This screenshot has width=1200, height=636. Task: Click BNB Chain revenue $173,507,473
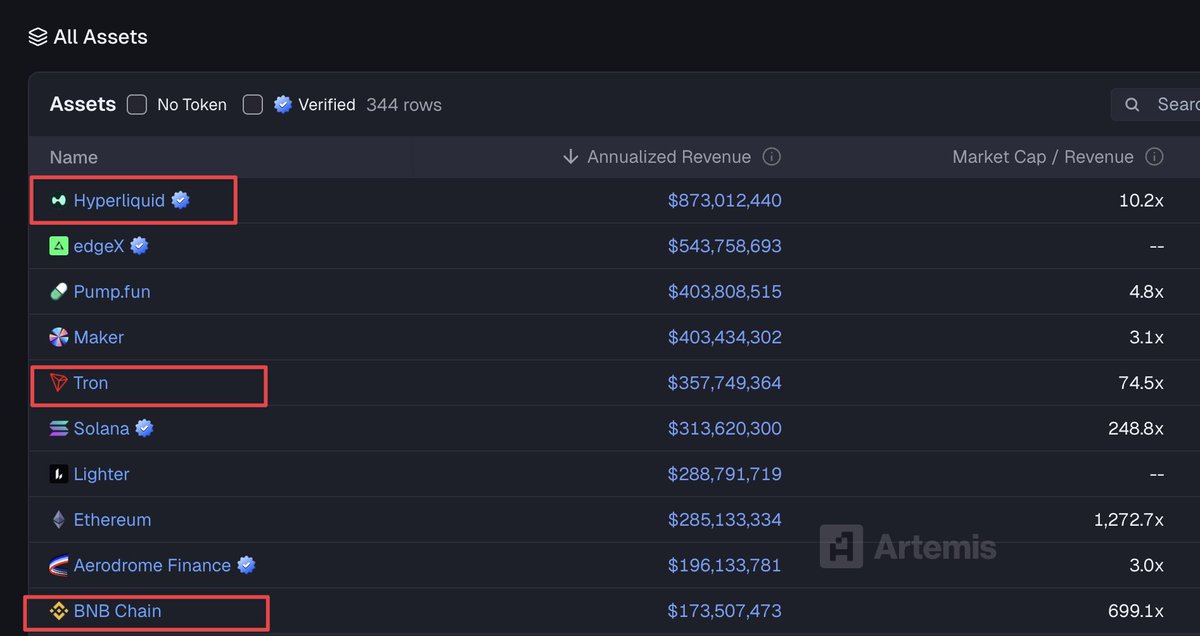click(x=725, y=611)
